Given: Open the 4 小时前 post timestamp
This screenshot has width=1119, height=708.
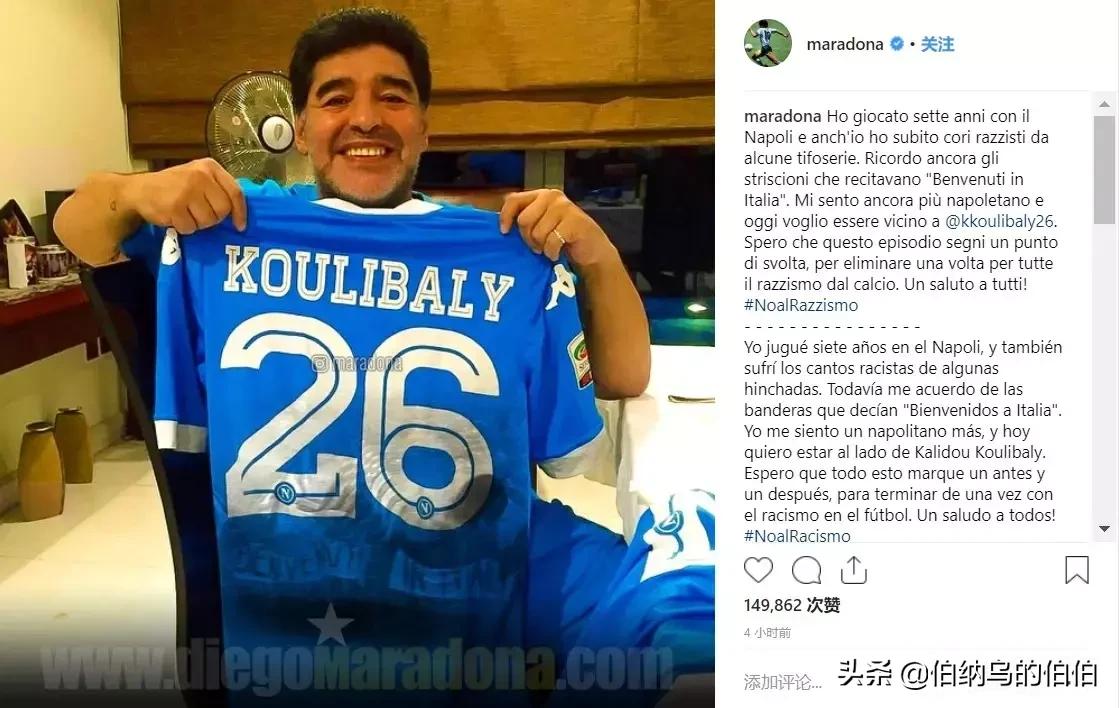Looking at the screenshot, I should pos(767,632).
